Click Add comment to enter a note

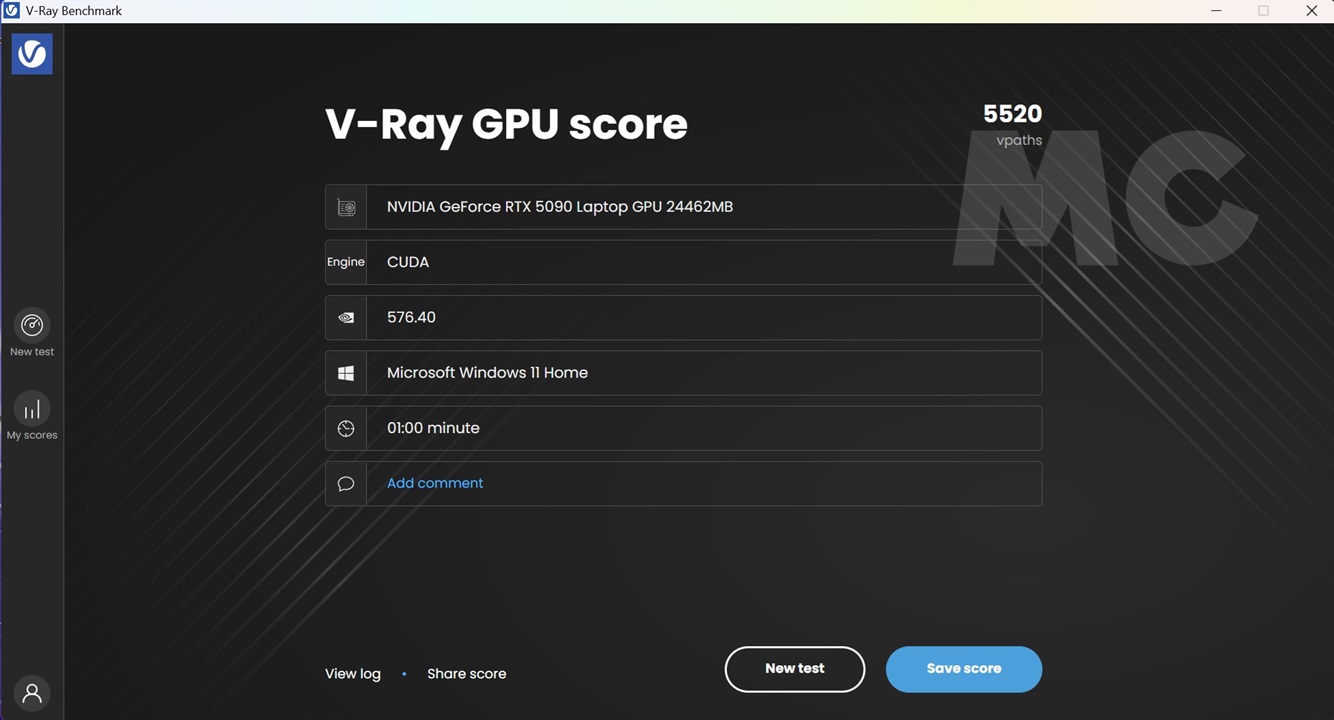pos(435,483)
